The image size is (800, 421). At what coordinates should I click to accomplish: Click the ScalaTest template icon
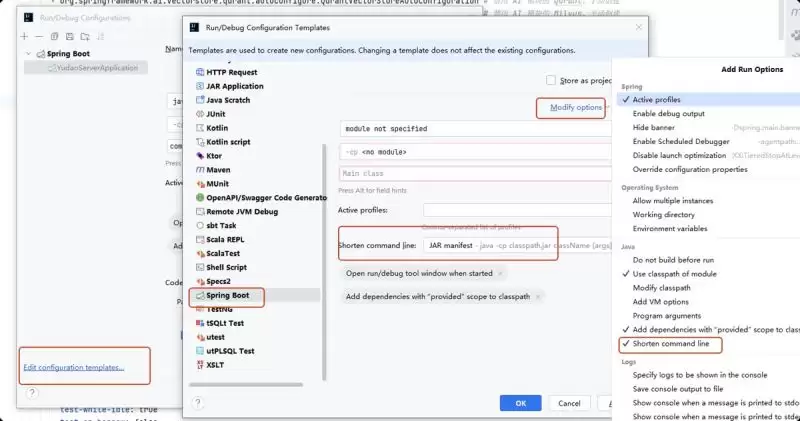point(200,253)
